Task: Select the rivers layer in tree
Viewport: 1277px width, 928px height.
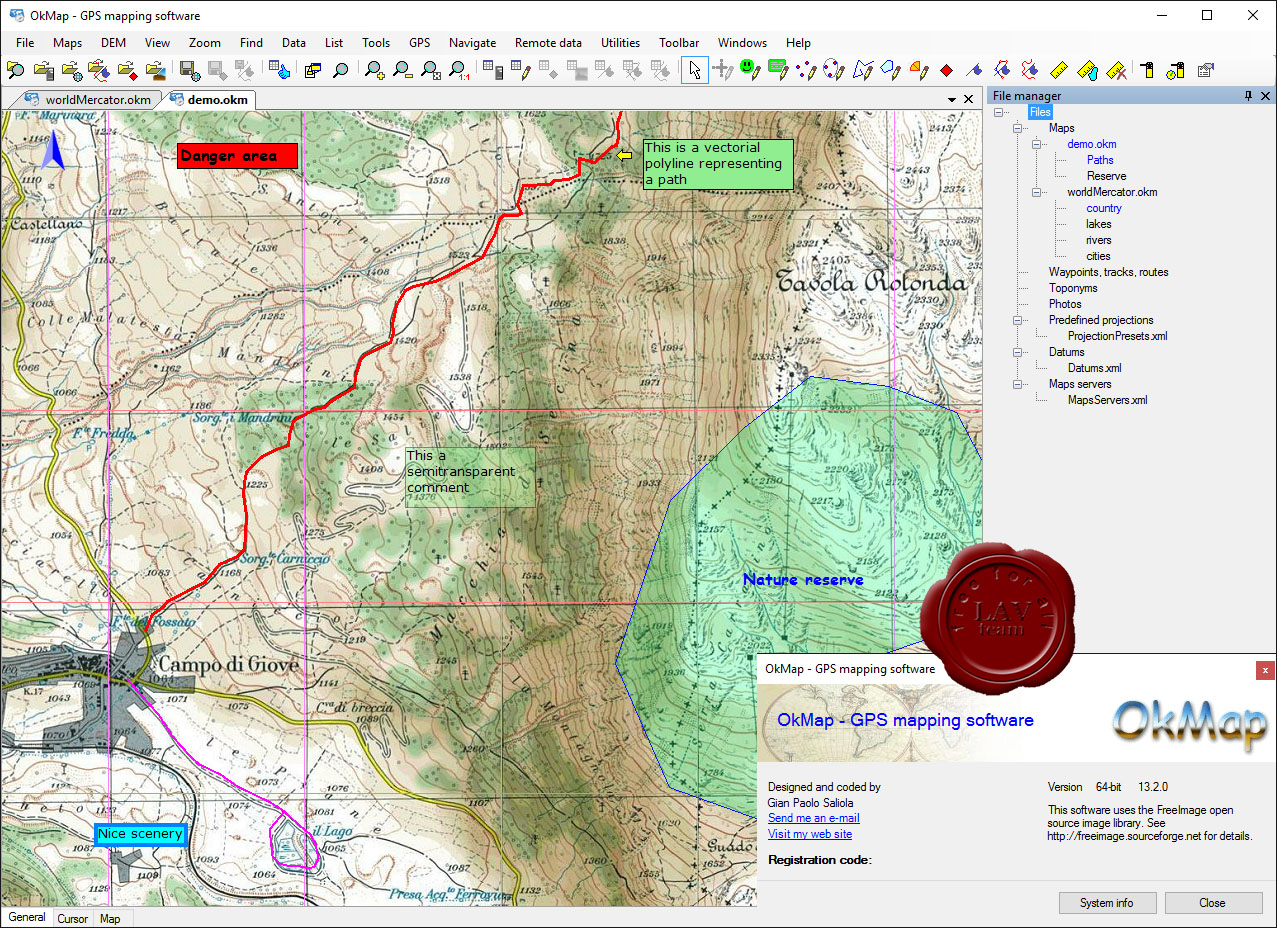Action: [x=1098, y=240]
